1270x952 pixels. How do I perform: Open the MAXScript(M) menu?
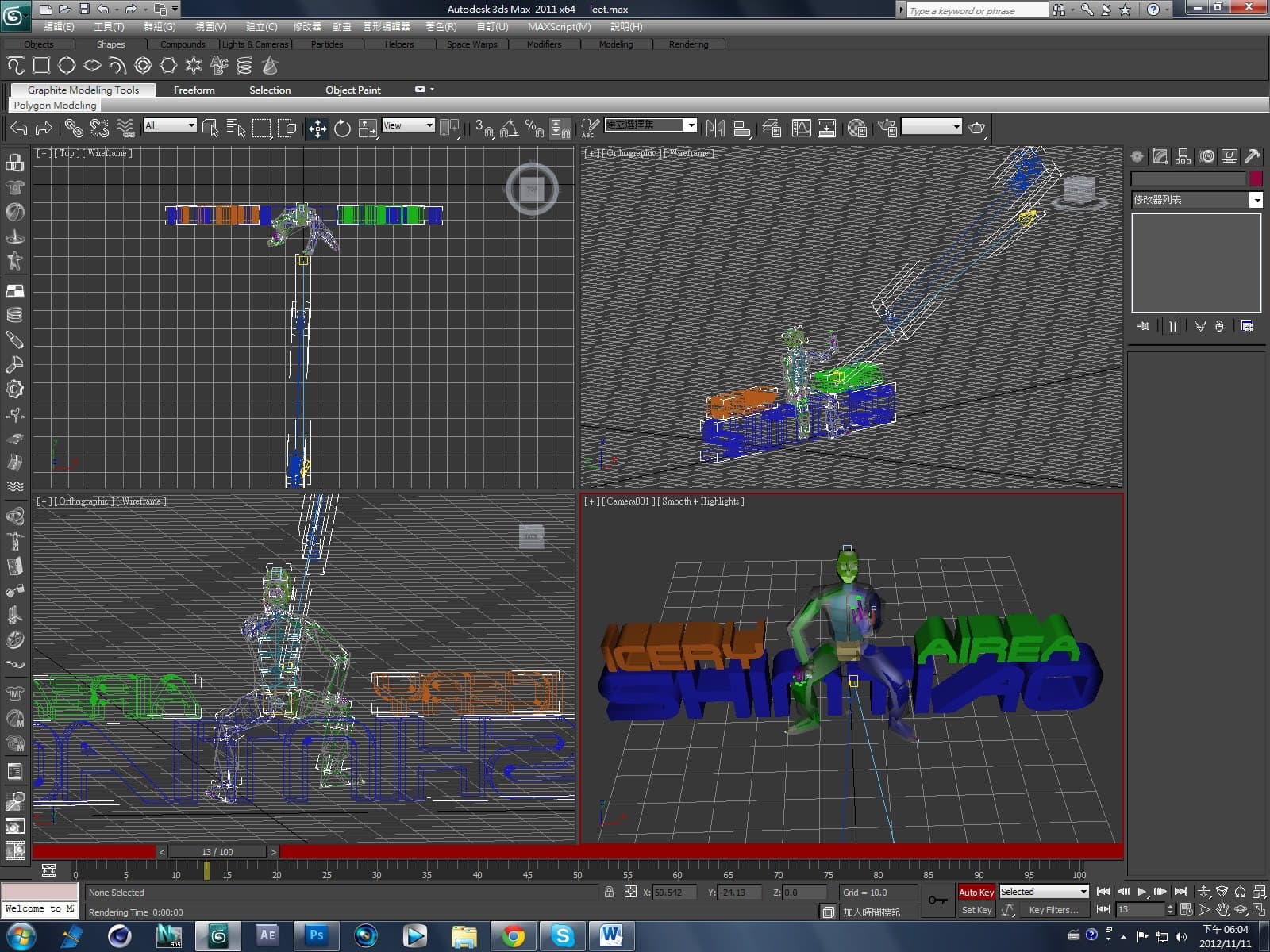pyautogui.click(x=559, y=26)
